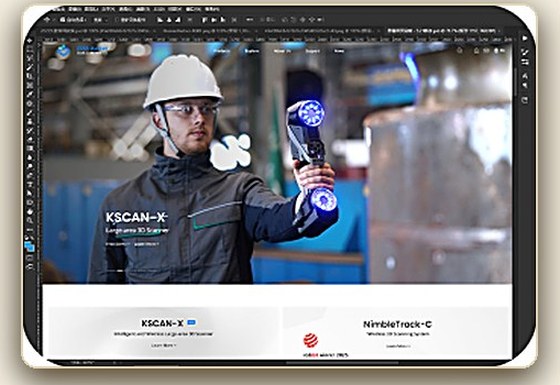Close the active rightmost document tab
Screen dimensions: 560x385
click(x=499, y=31)
